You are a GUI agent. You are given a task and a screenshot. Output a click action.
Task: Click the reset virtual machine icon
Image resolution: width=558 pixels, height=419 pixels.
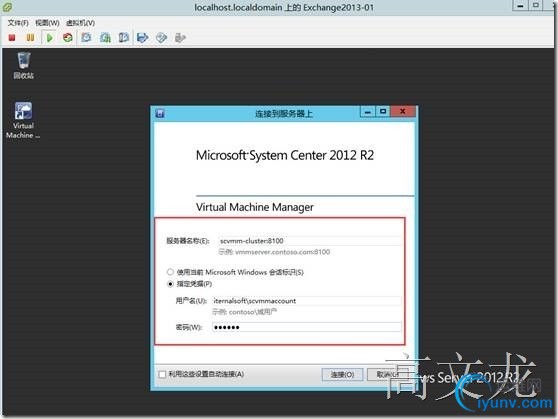68,37
